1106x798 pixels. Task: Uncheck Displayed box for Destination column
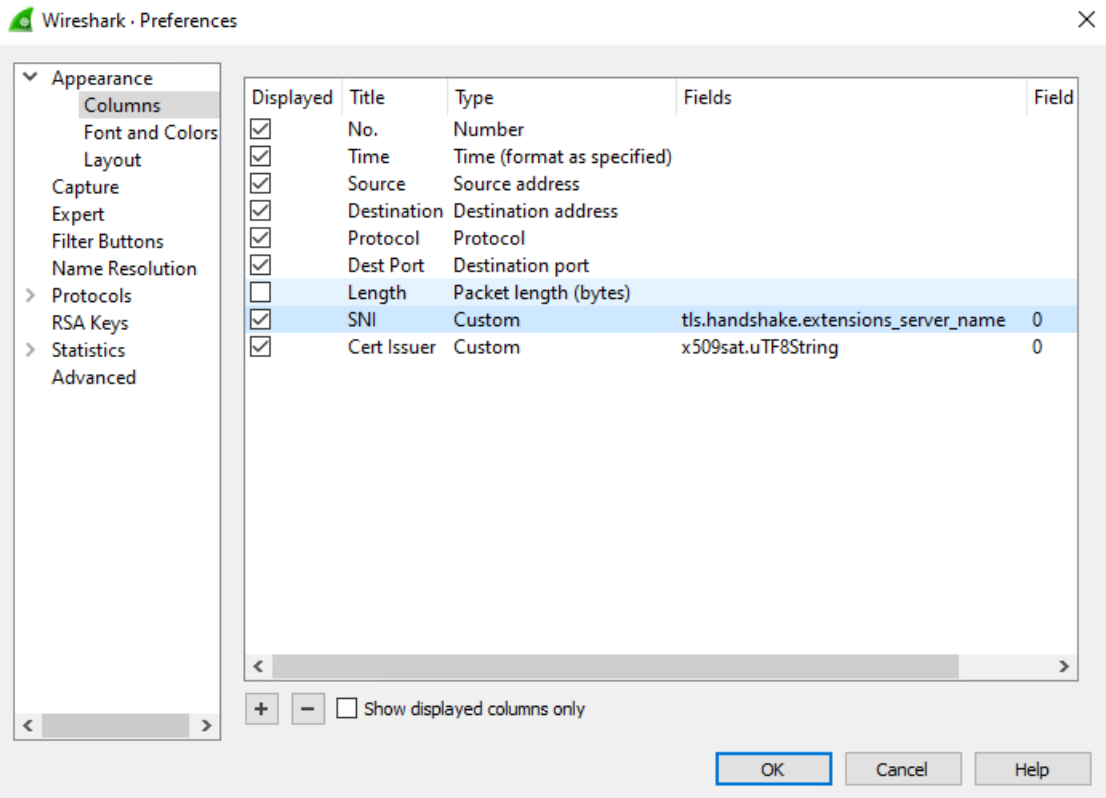pos(260,210)
